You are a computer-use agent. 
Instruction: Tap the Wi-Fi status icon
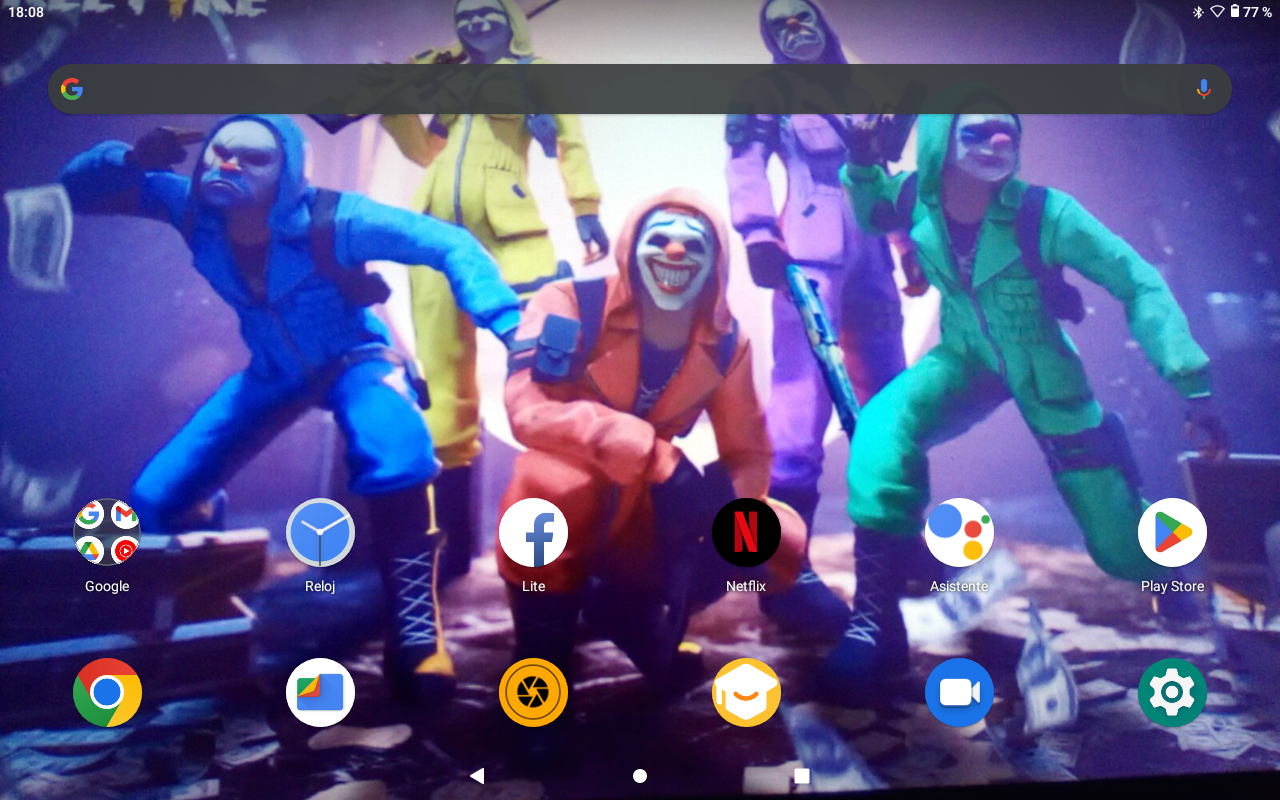pyautogui.click(x=1217, y=12)
